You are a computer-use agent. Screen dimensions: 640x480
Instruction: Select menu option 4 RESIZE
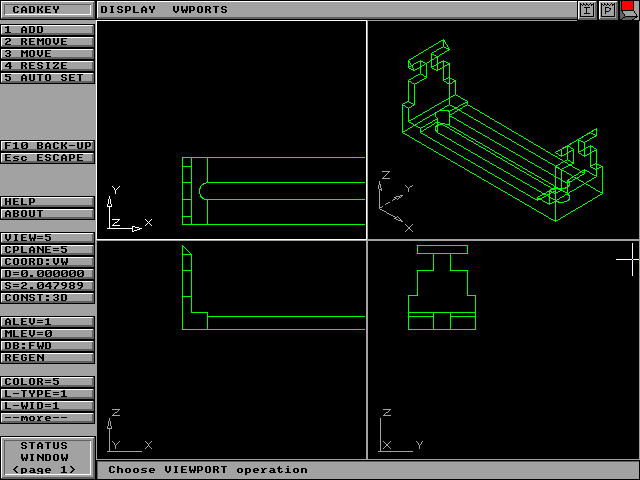(48, 66)
